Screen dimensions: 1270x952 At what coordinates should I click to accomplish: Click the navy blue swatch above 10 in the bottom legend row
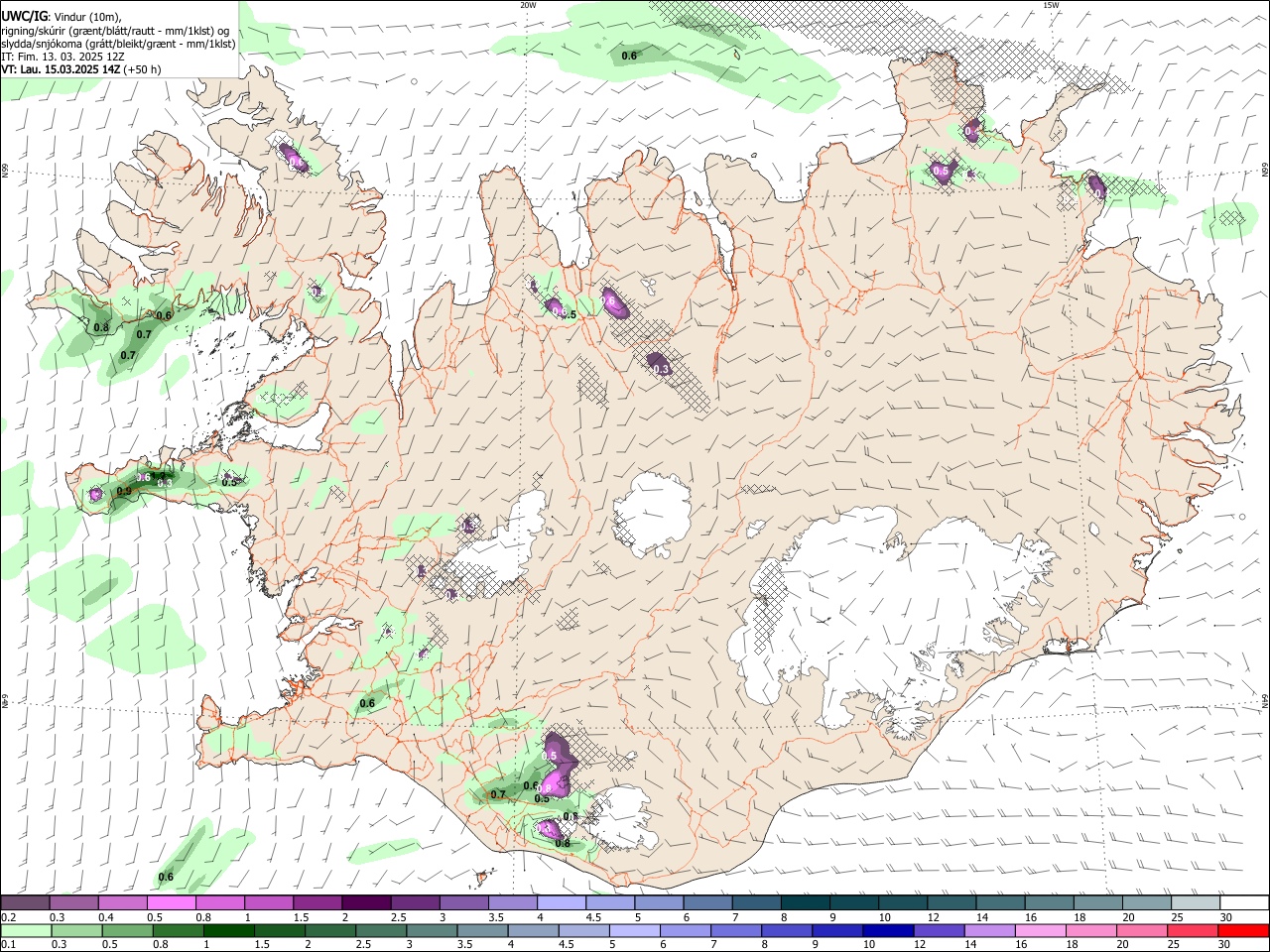(887, 930)
